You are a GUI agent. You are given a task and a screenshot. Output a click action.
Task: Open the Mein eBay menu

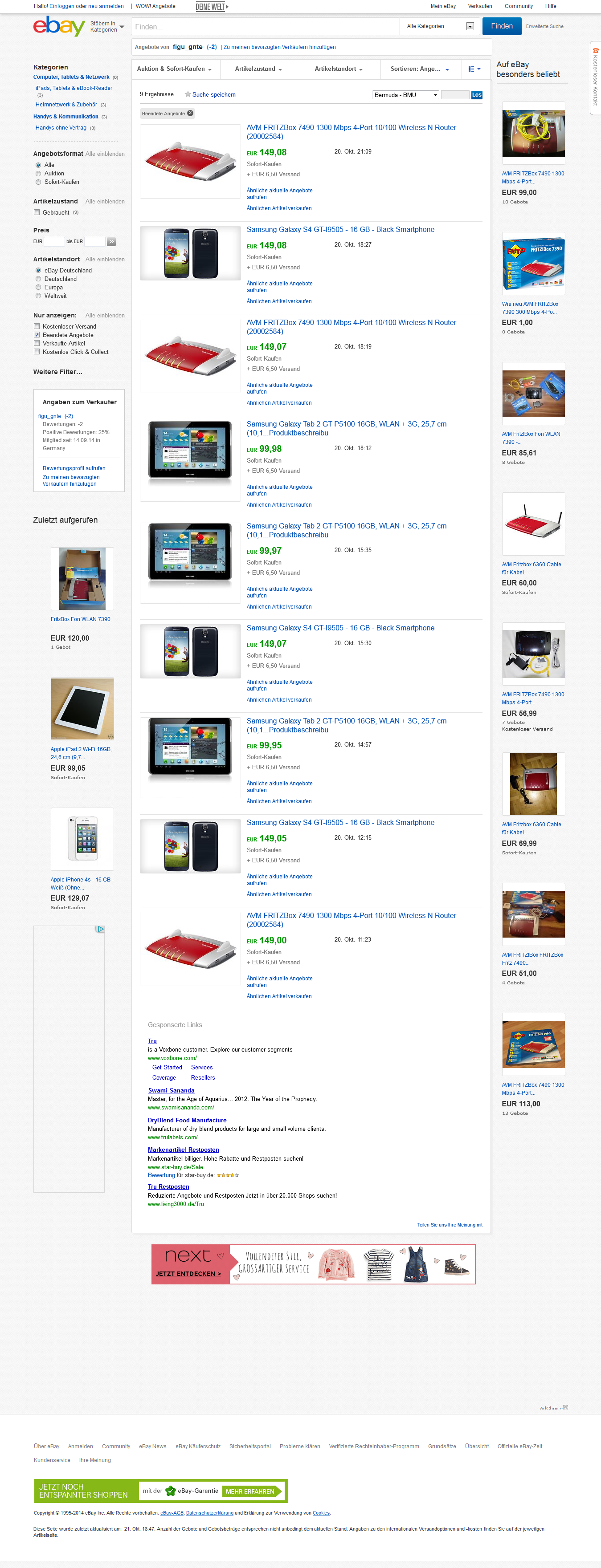(443, 6)
